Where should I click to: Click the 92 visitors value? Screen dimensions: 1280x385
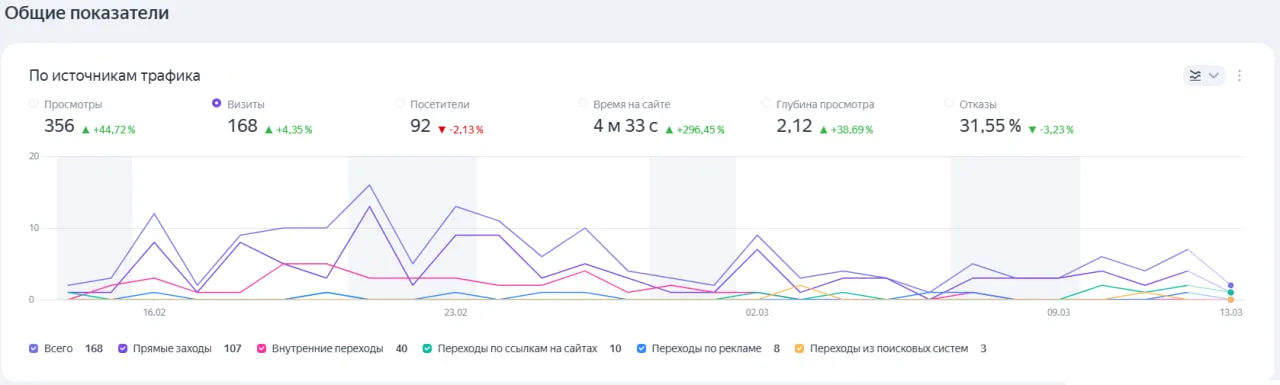pos(421,126)
